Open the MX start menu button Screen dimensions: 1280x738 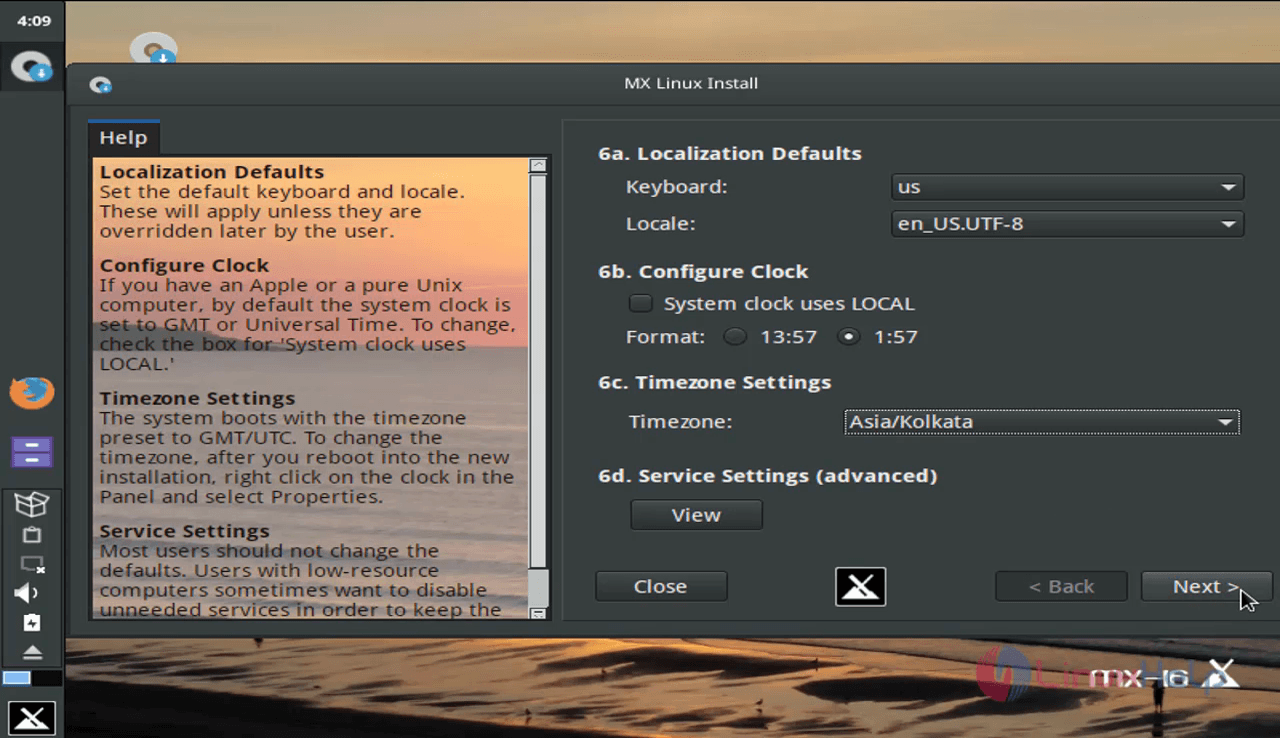(x=31, y=717)
